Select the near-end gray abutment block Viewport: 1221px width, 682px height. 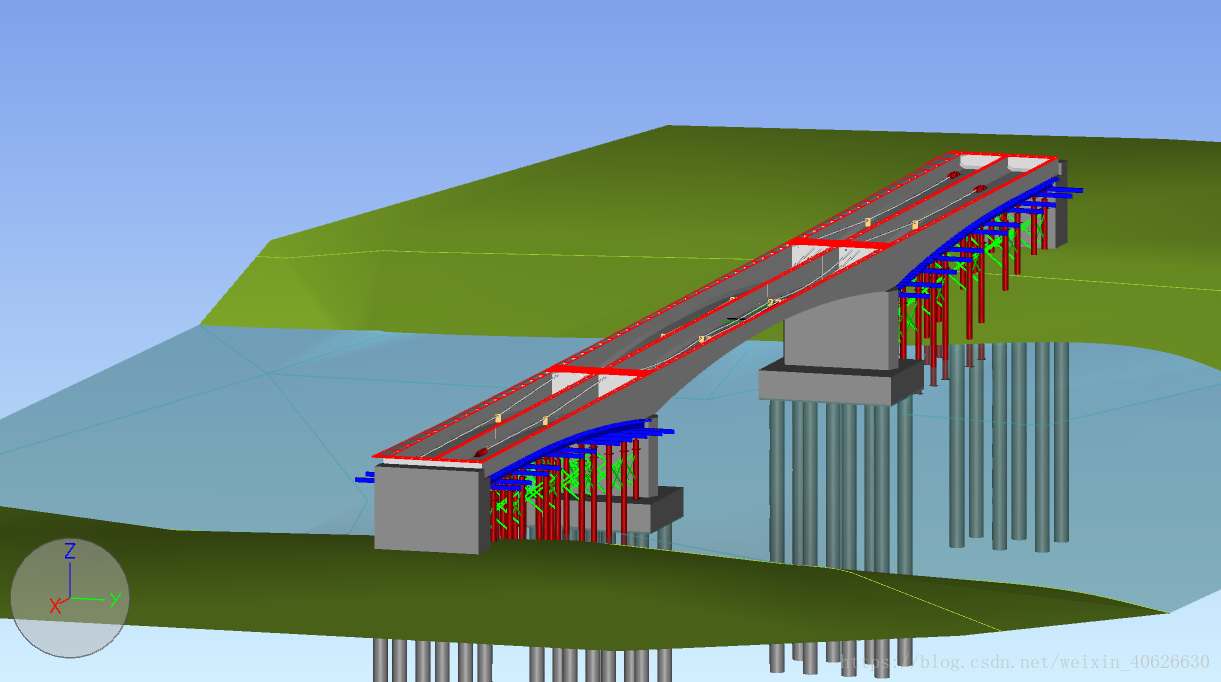430,508
